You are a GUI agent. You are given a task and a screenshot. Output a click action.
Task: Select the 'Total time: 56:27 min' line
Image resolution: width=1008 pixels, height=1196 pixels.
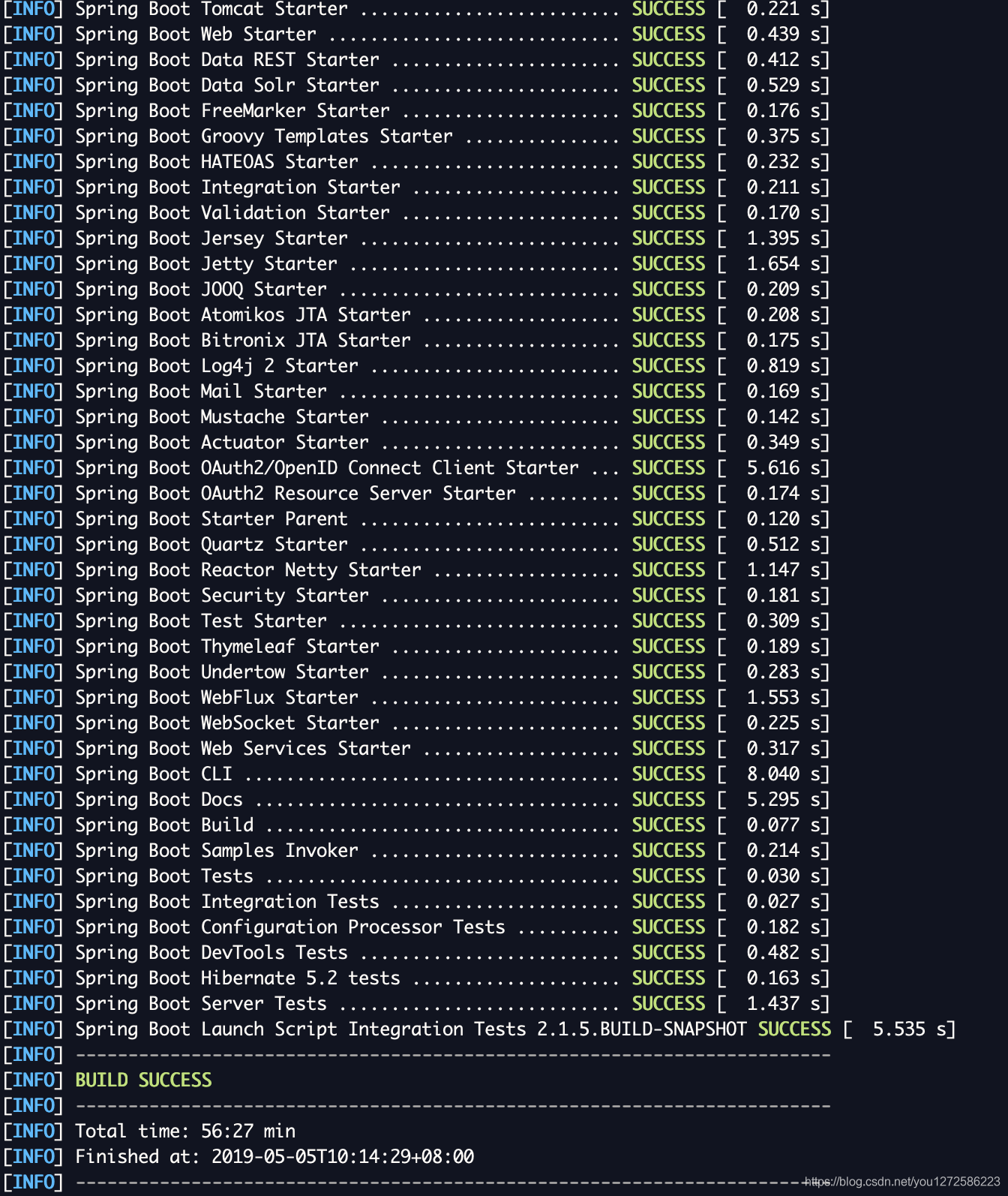185,1131
